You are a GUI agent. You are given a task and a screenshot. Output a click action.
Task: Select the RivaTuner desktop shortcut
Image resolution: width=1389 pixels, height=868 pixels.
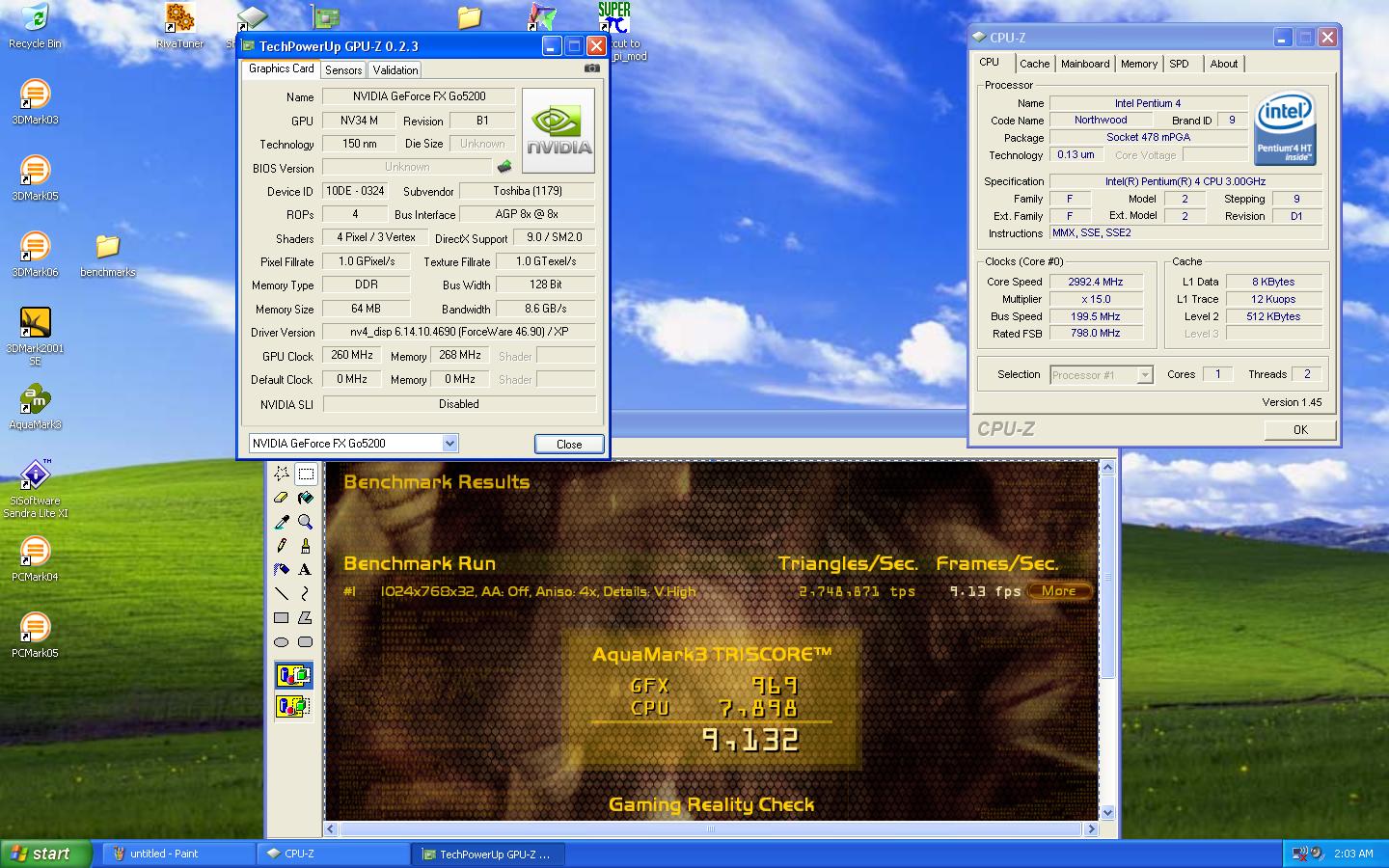click(179, 26)
